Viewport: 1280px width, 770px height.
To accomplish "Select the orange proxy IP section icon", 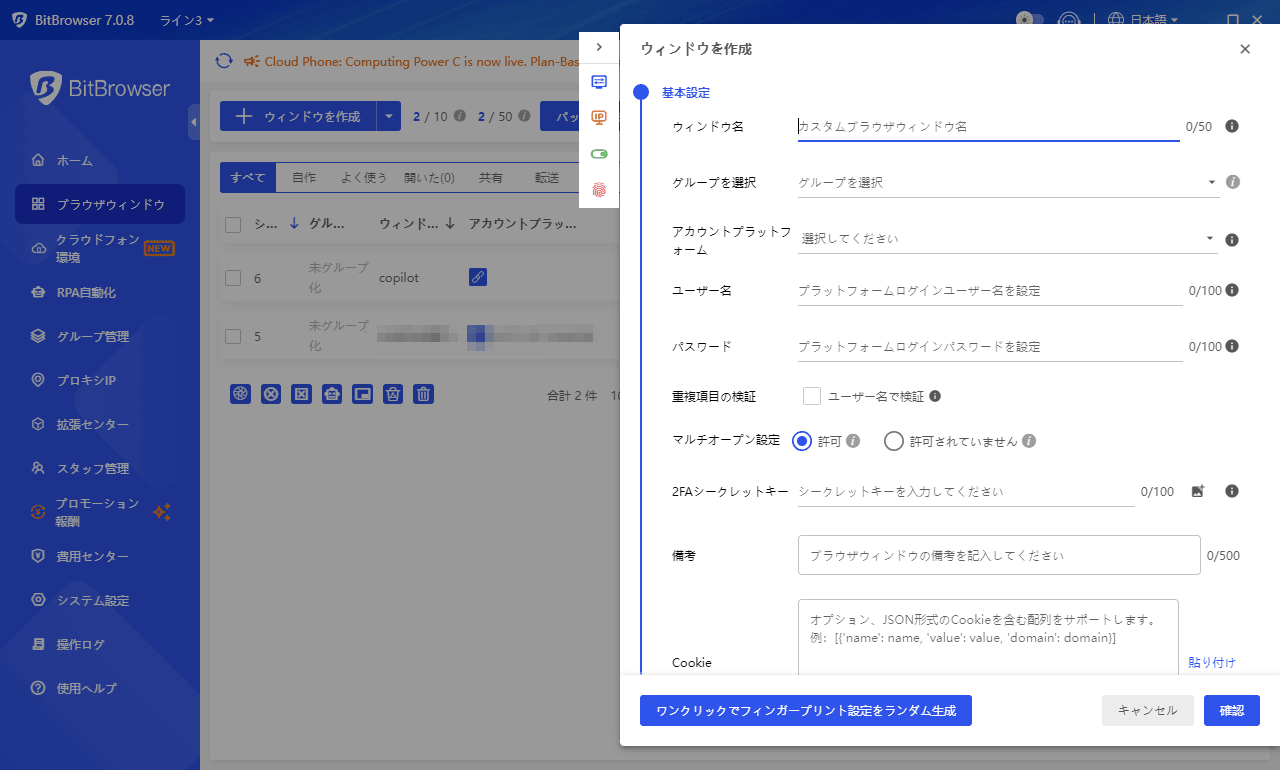I will click(598, 117).
